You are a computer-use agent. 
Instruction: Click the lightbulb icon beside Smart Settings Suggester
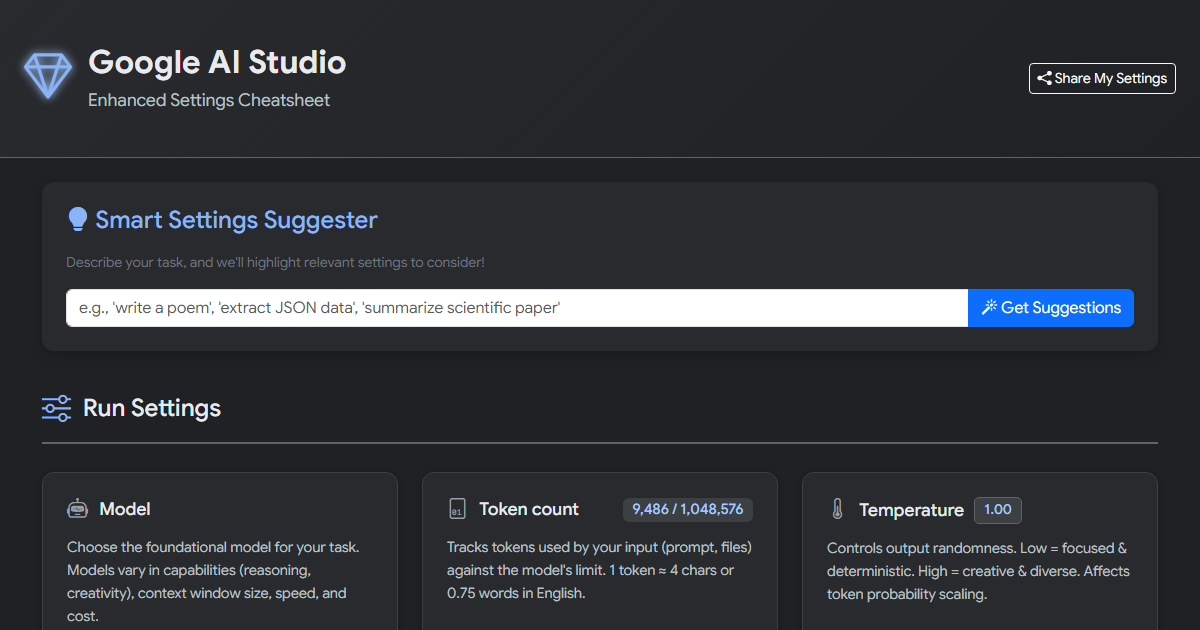[77, 220]
